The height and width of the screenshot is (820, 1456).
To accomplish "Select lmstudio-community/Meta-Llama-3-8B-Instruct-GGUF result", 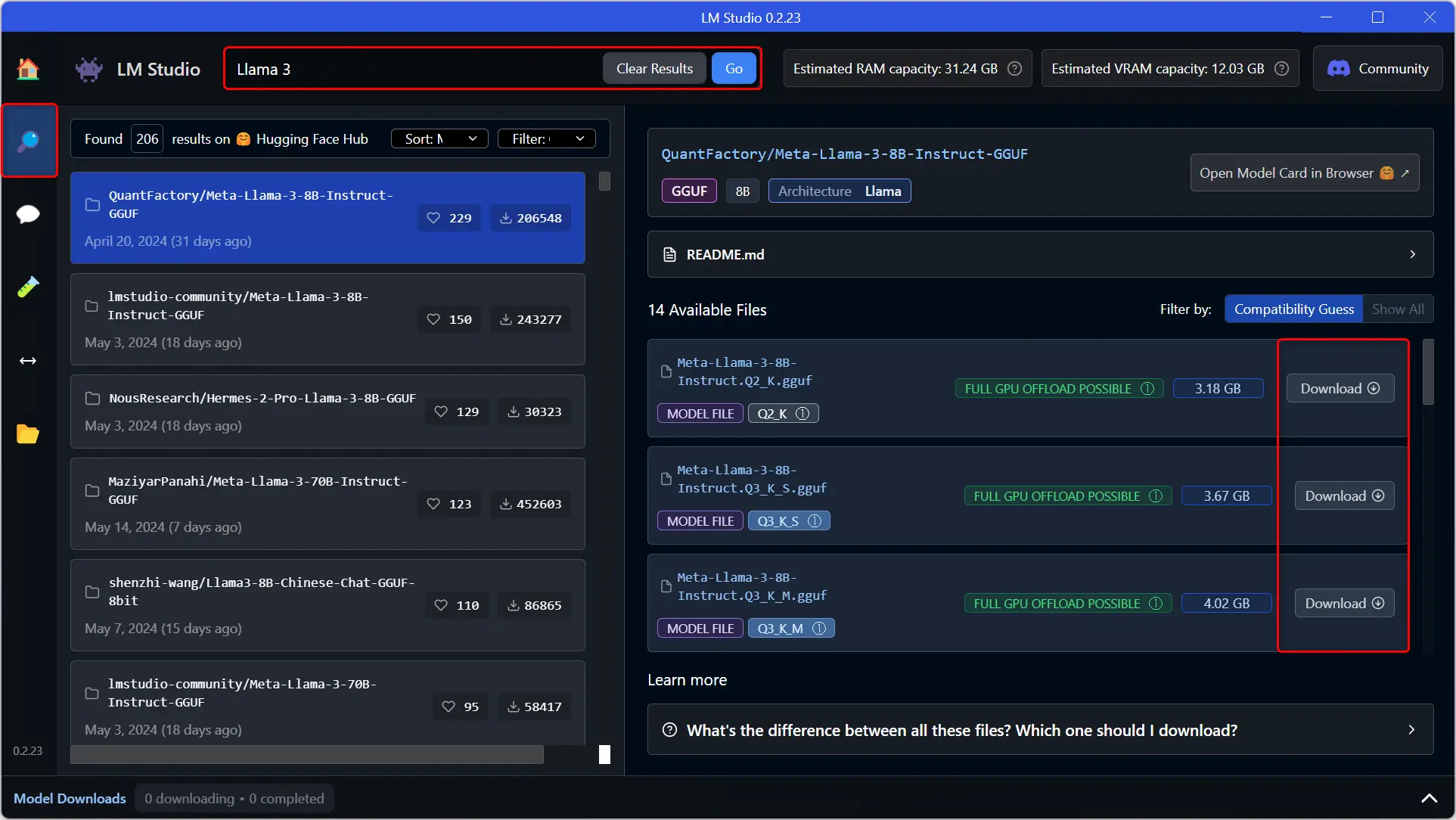I will pos(328,319).
